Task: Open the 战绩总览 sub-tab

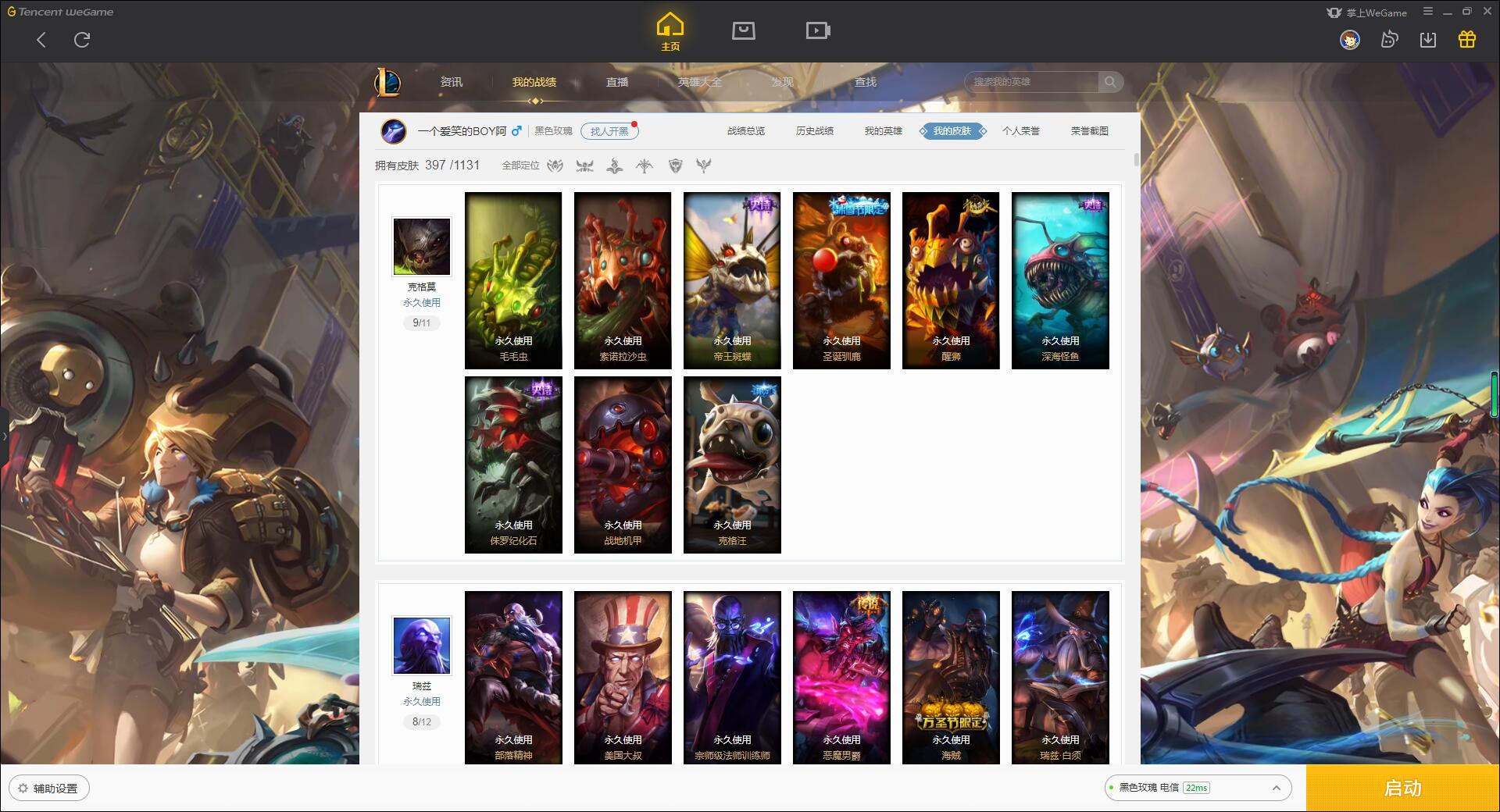Action: [746, 131]
